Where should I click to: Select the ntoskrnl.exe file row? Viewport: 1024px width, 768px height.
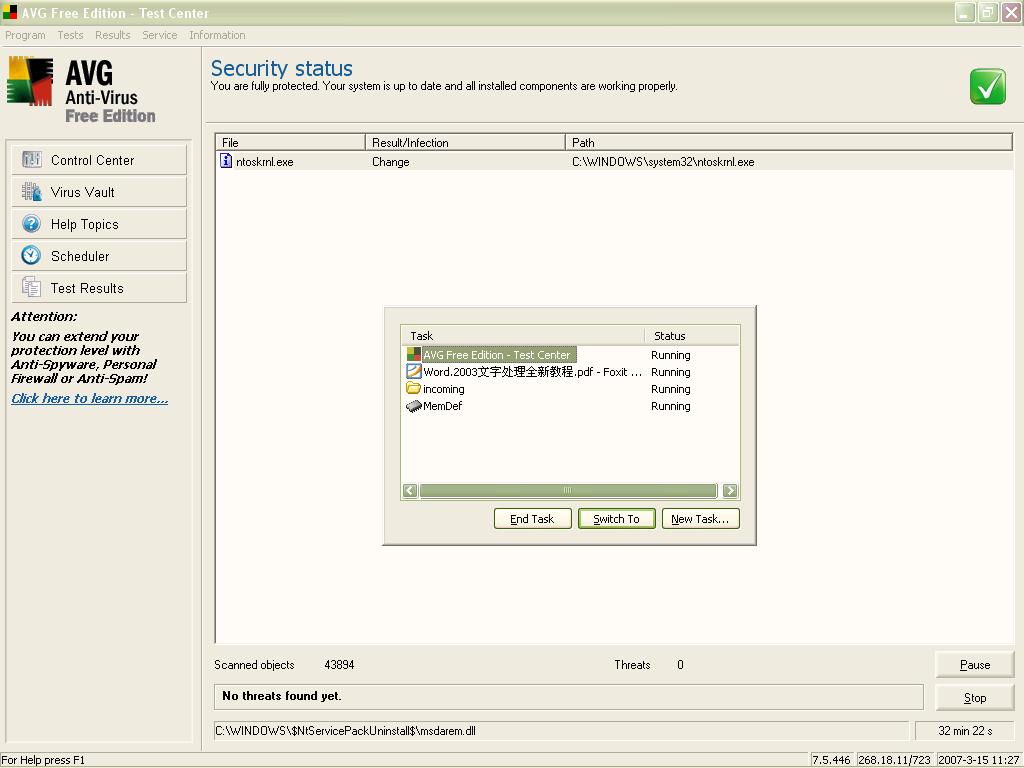[x=614, y=161]
